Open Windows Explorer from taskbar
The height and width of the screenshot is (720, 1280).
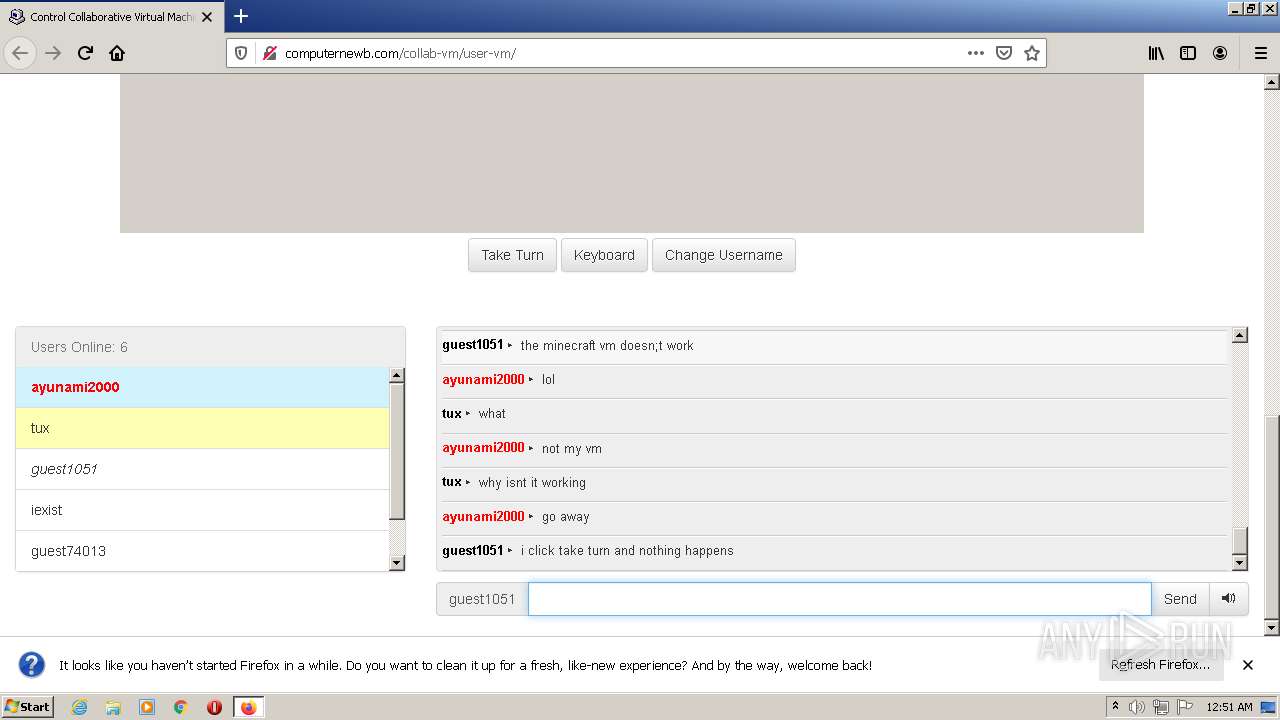tap(113, 707)
